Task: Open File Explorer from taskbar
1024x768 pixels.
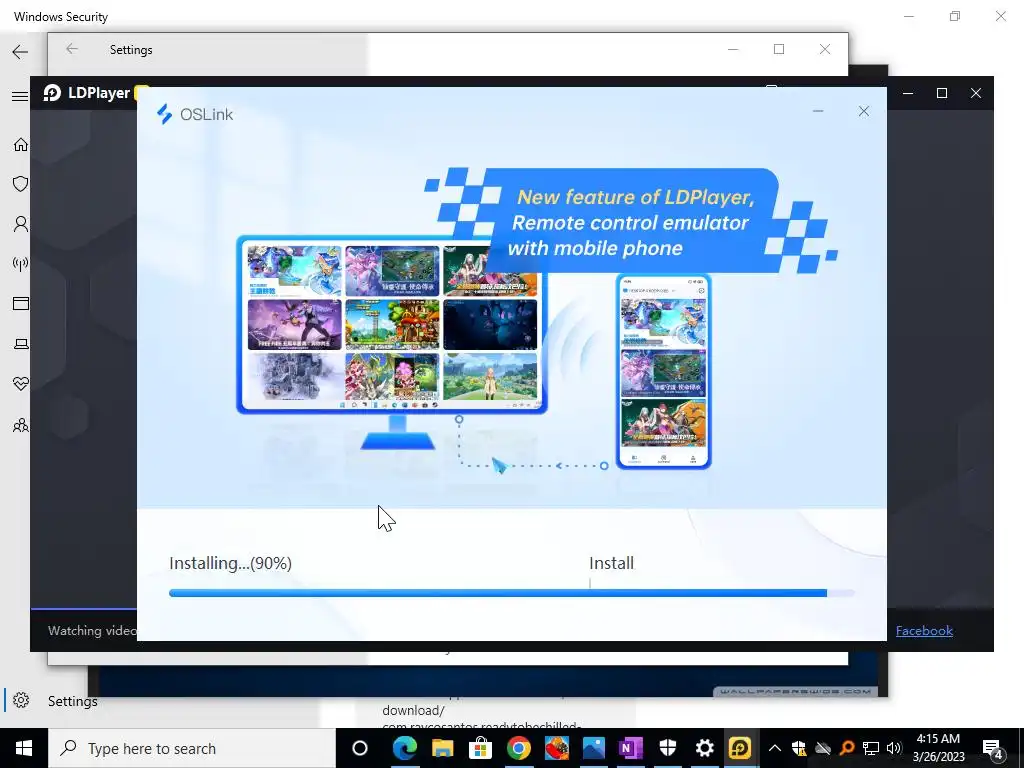Action: (442, 748)
